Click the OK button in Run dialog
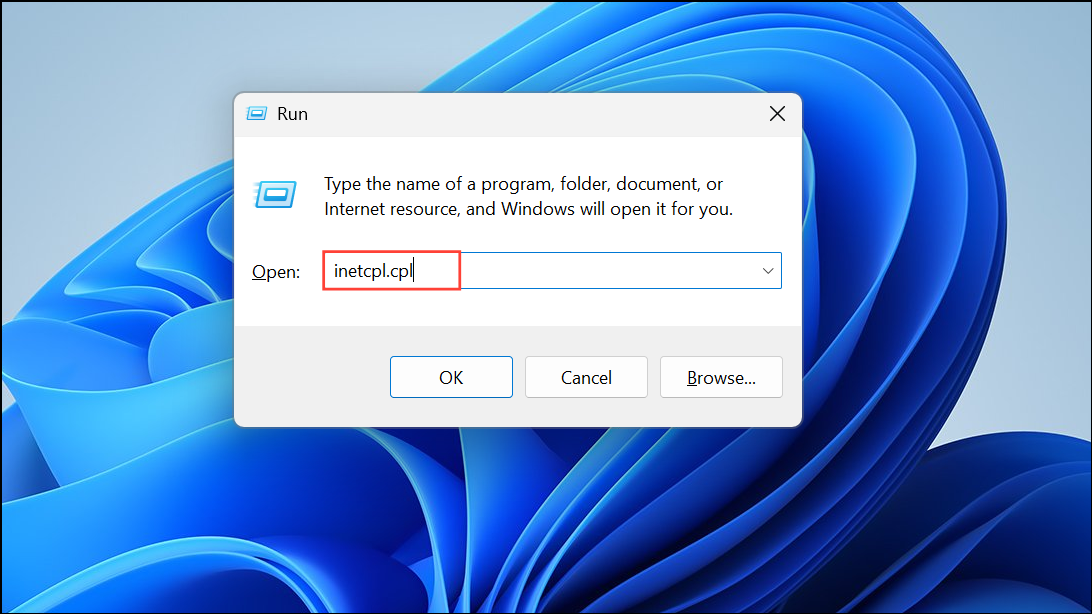The height and width of the screenshot is (614, 1092). 451,377
